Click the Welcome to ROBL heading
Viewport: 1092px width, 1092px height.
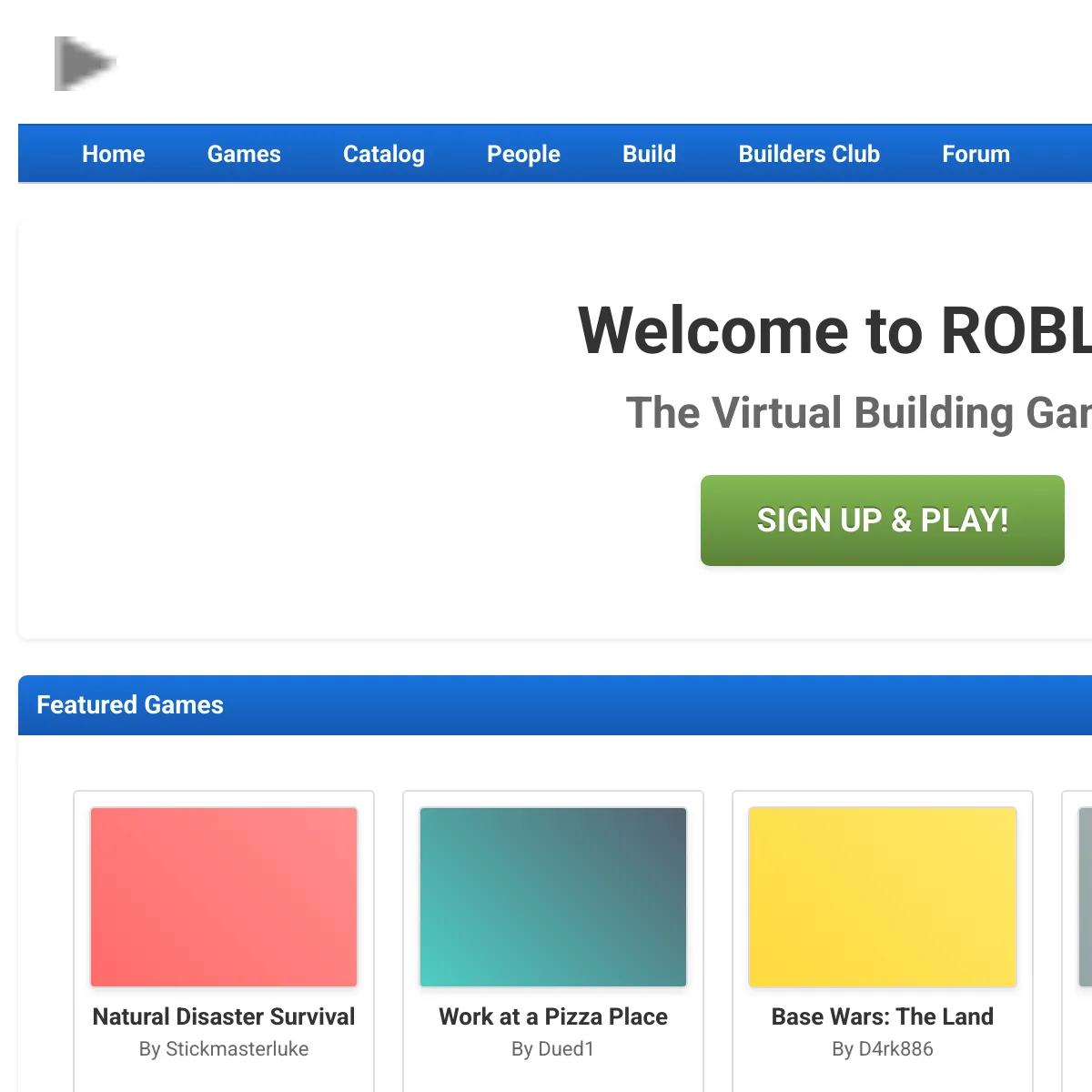click(x=834, y=330)
